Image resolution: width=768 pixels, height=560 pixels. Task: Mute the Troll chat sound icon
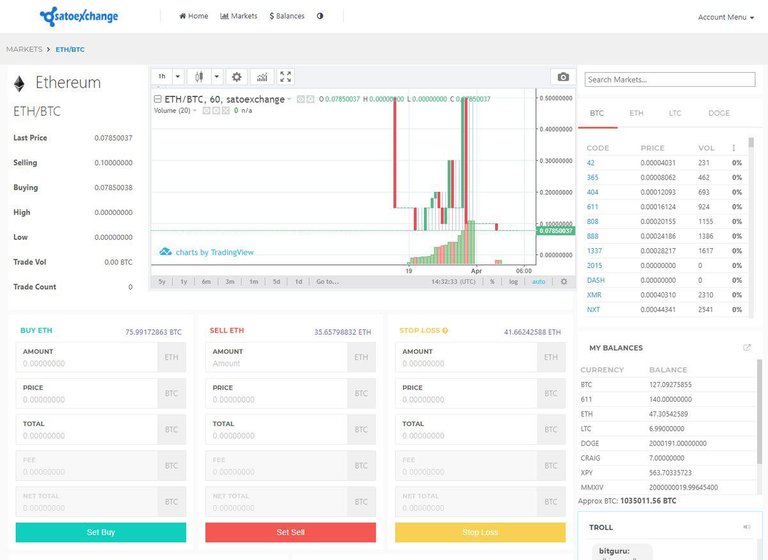click(746, 527)
